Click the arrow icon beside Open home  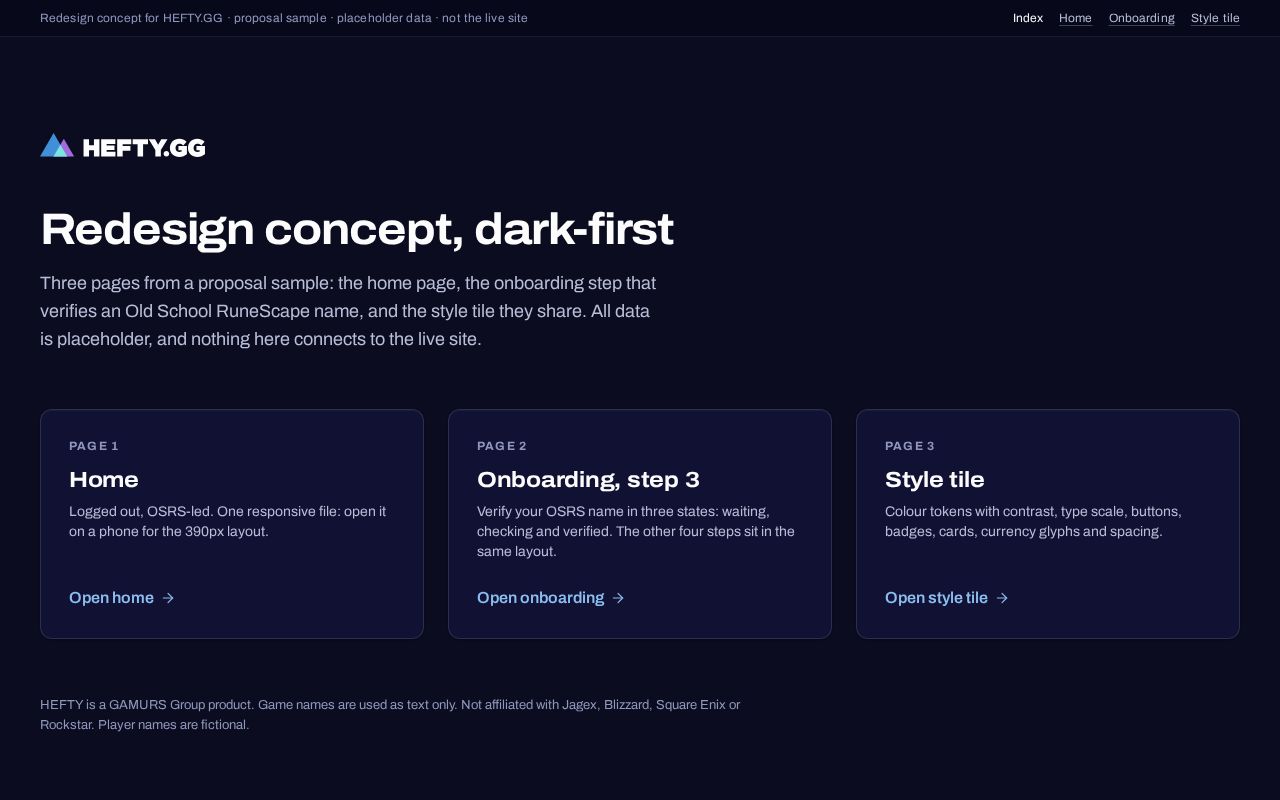tap(168, 598)
